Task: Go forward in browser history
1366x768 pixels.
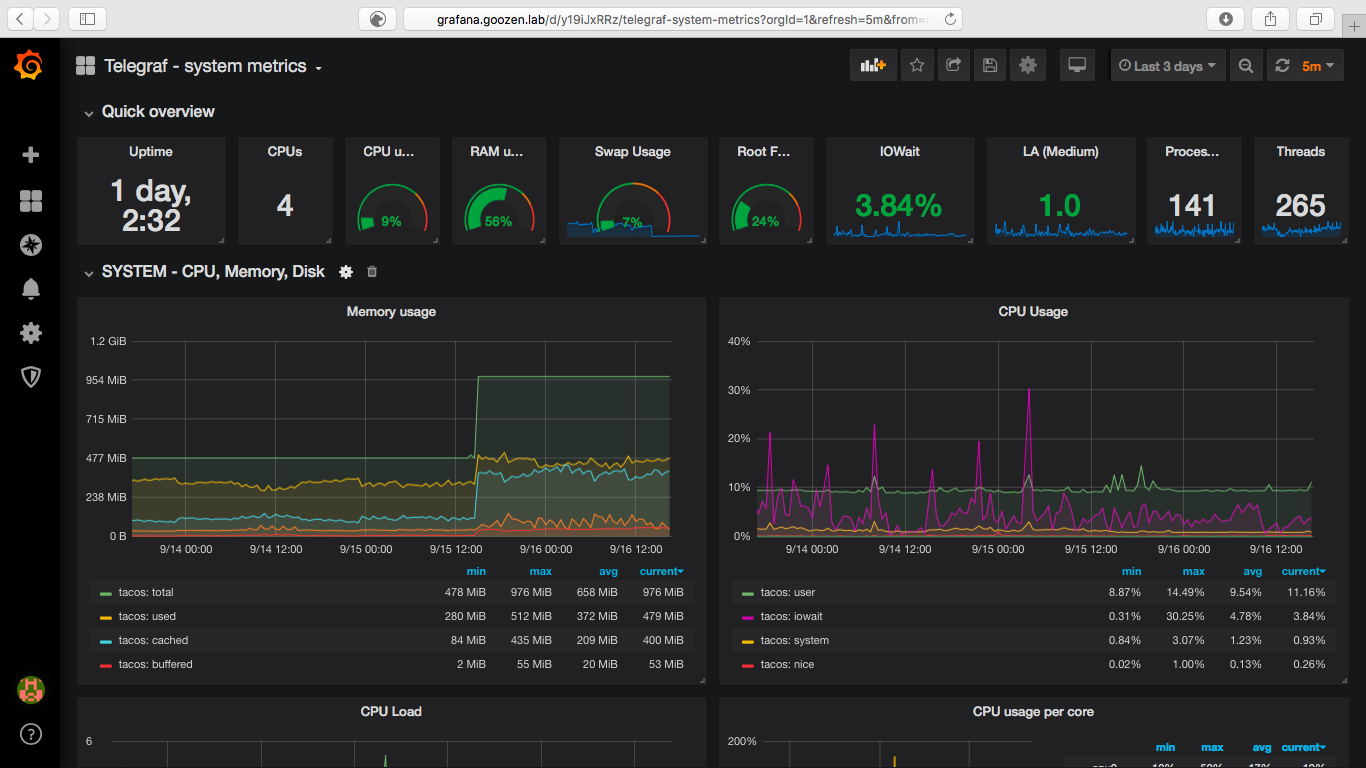Action: tap(47, 18)
